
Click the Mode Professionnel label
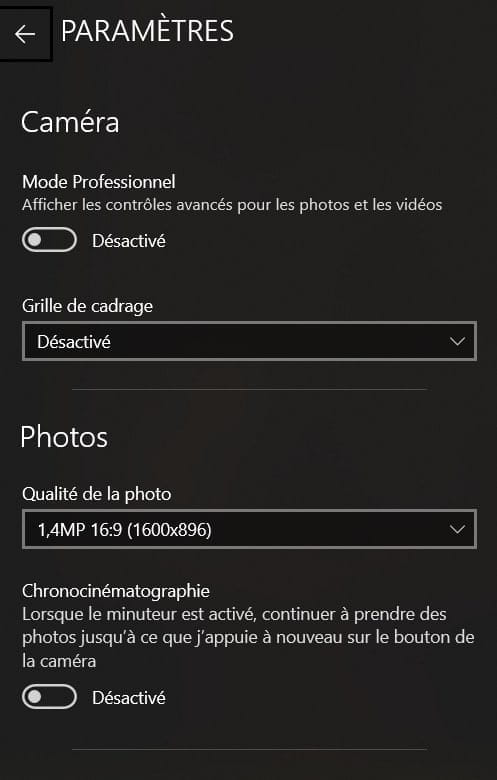tap(99, 182)
